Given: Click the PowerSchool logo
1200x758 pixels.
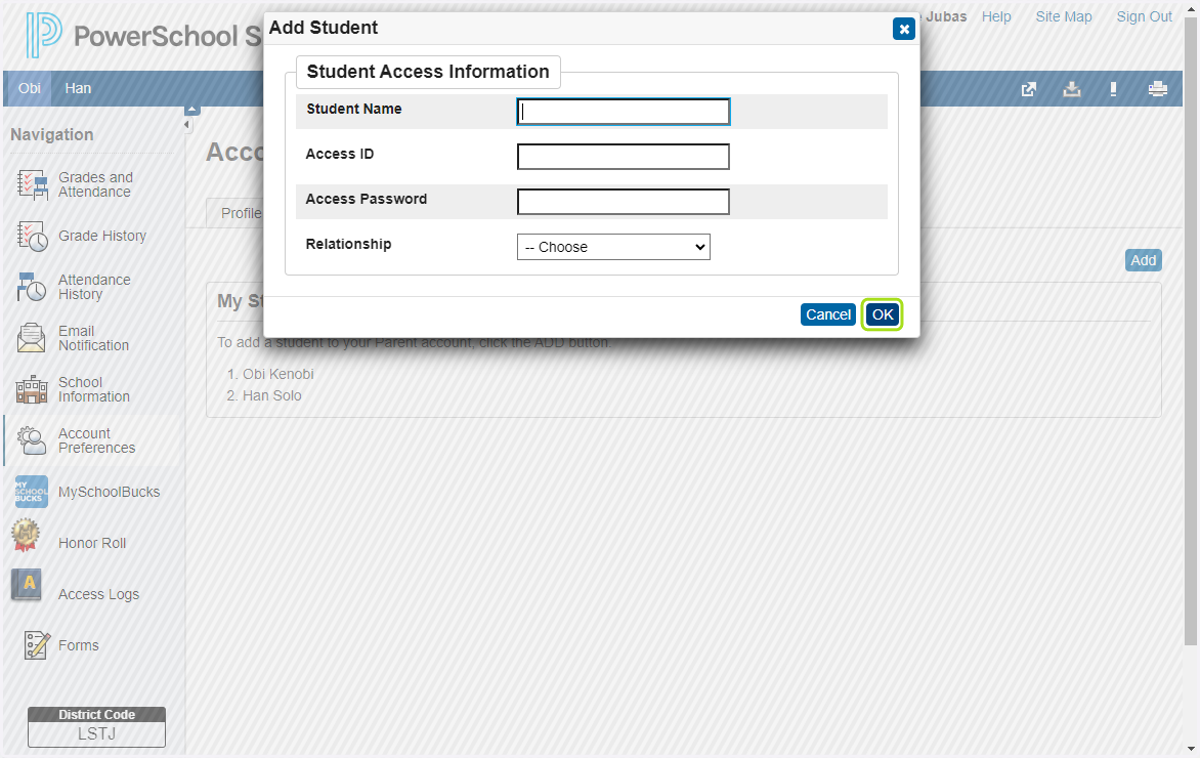Looking at the screenshot, I should [44, 36].
